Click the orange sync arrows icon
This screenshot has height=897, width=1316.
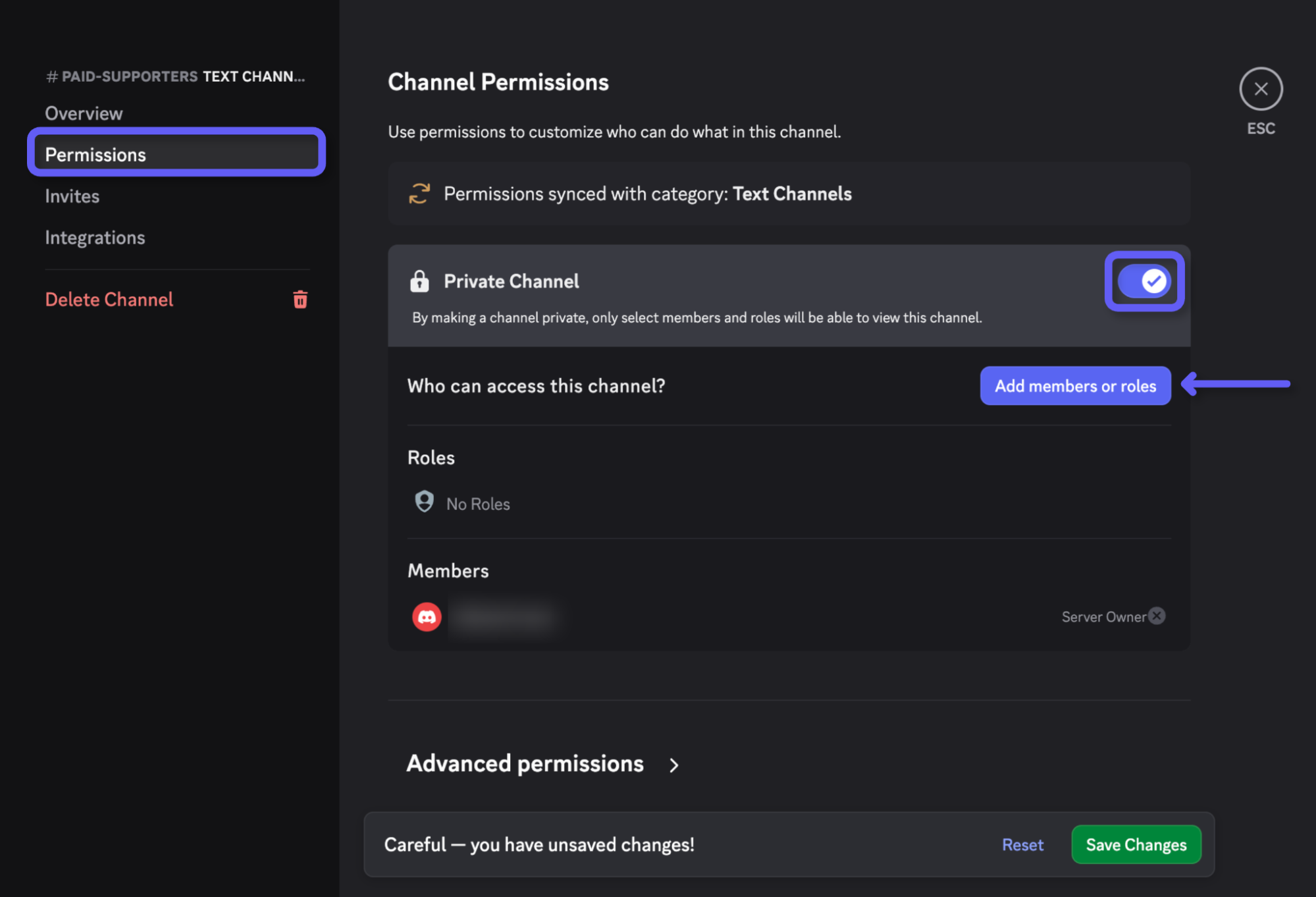tap(419, 194)
